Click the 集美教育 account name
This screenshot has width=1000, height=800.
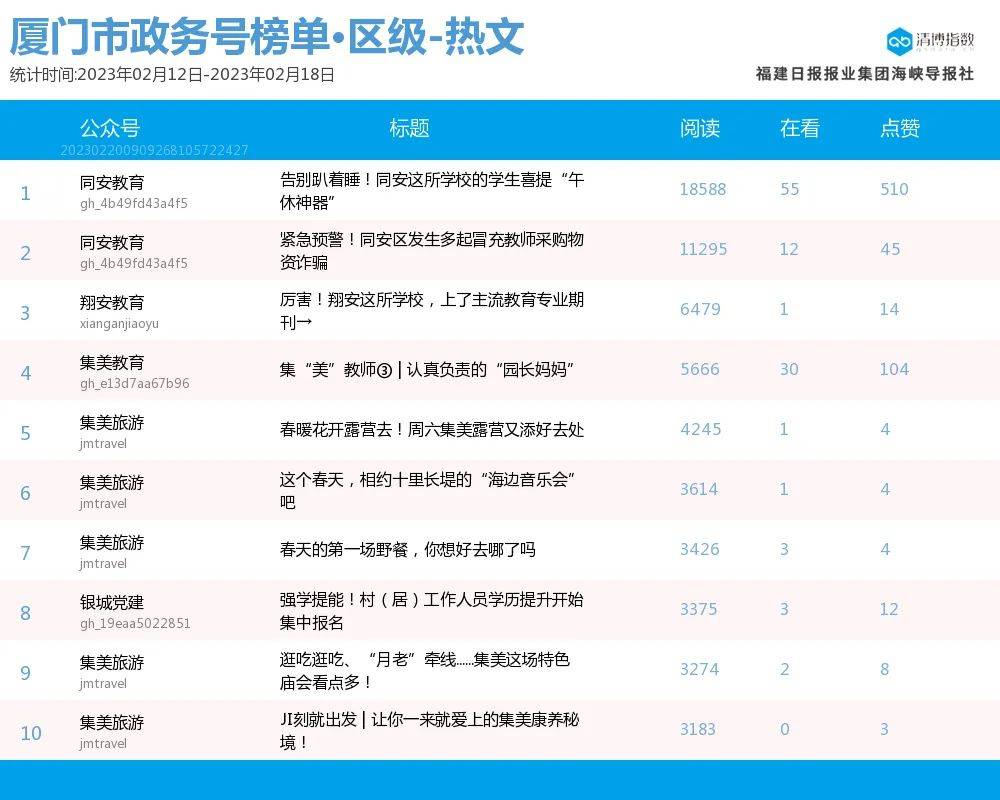click(x=112, y=362)
